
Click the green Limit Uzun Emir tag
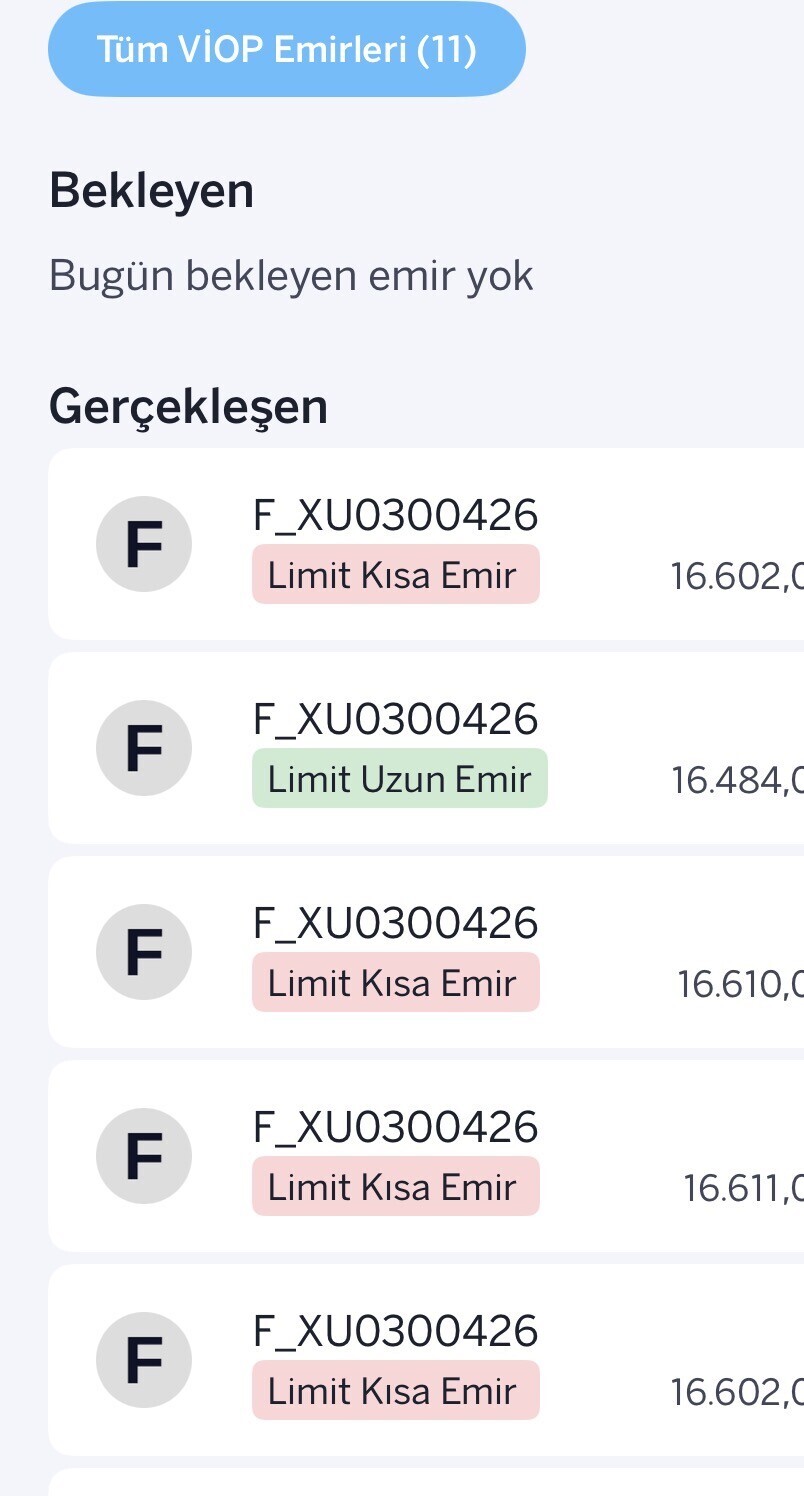(x=399, y=778)
